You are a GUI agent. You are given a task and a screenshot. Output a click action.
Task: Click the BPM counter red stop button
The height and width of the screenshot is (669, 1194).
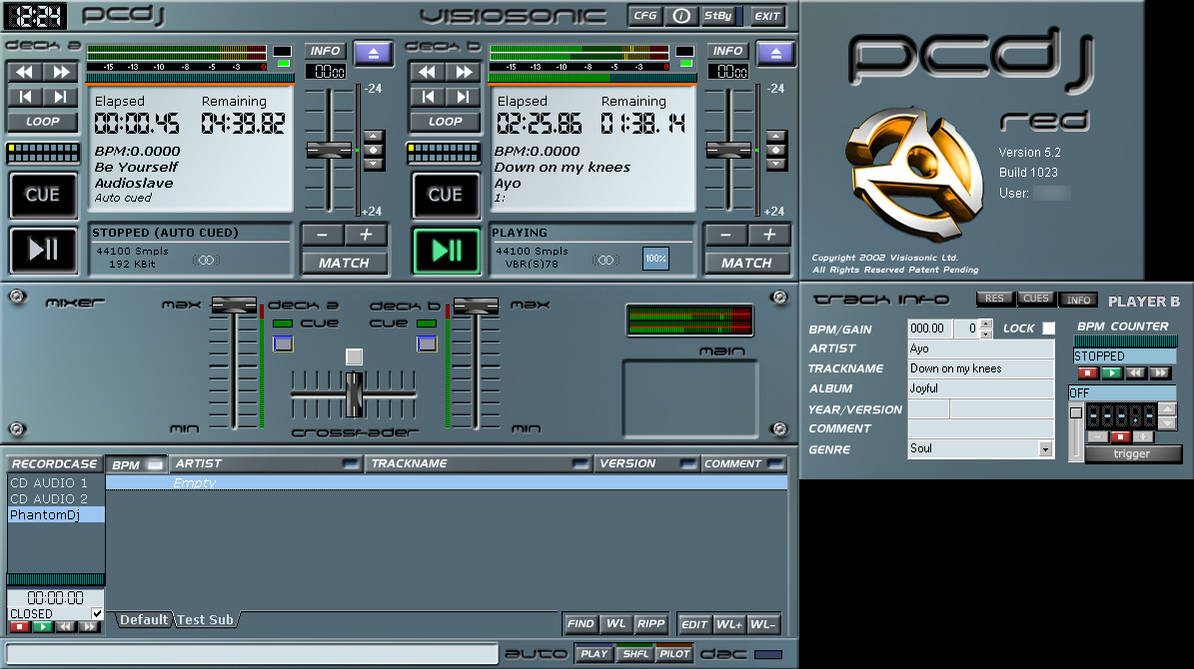coord(1087,373)
